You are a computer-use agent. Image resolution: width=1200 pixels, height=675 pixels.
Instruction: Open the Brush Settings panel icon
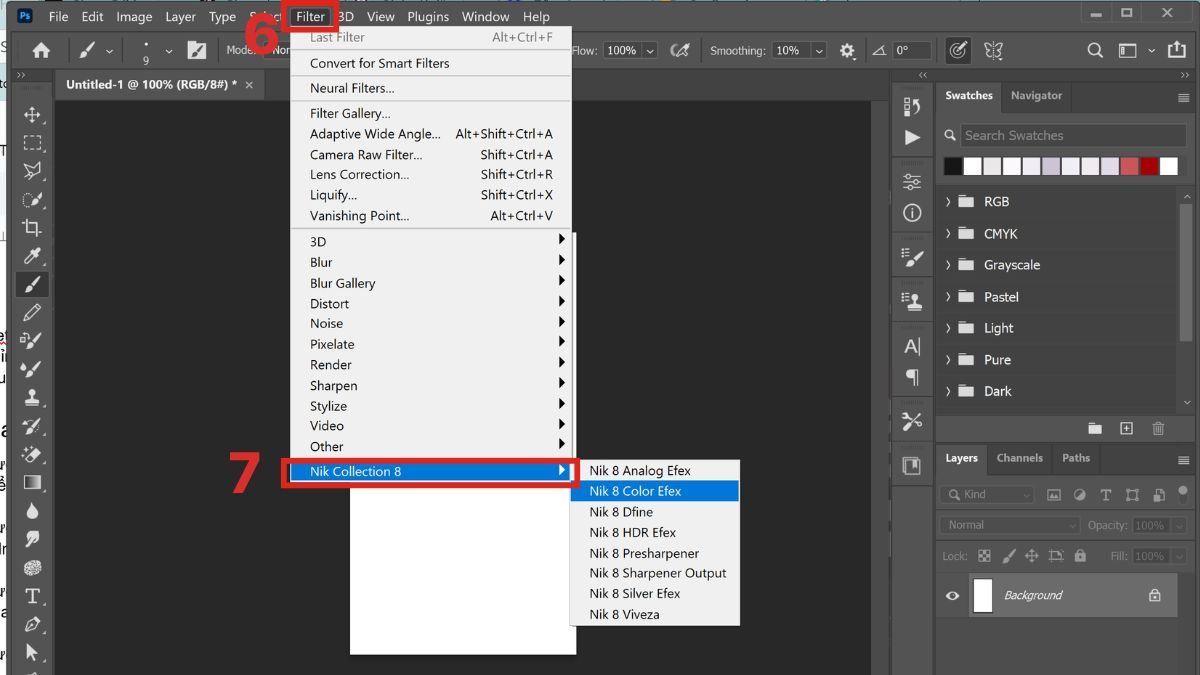pos(912,258)
